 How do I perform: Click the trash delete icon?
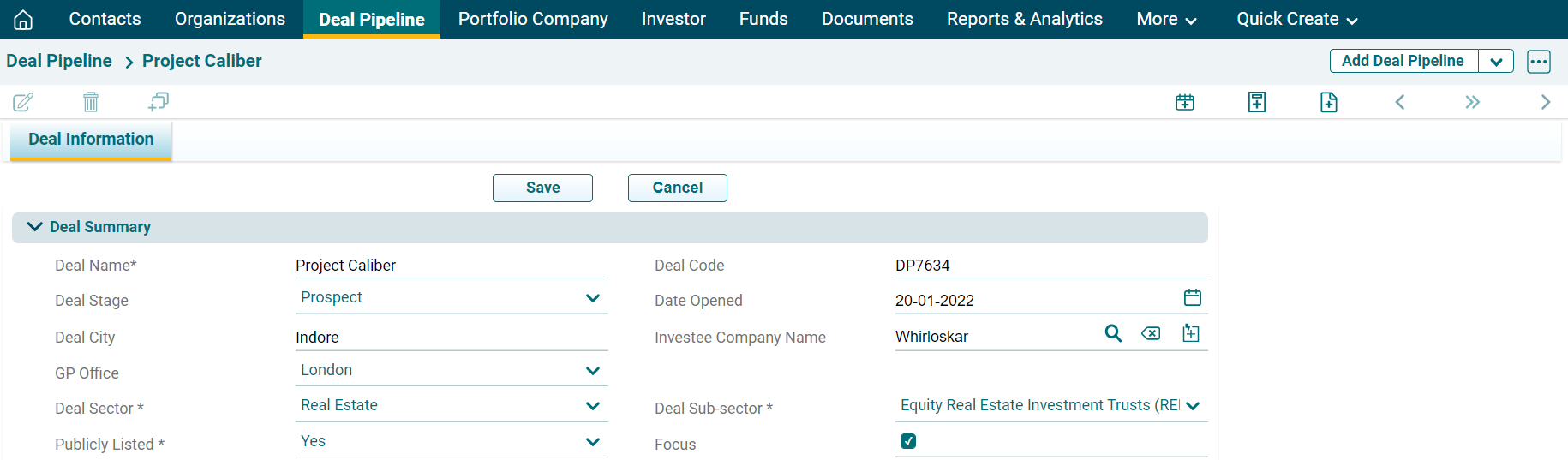[x=91, y=103]
